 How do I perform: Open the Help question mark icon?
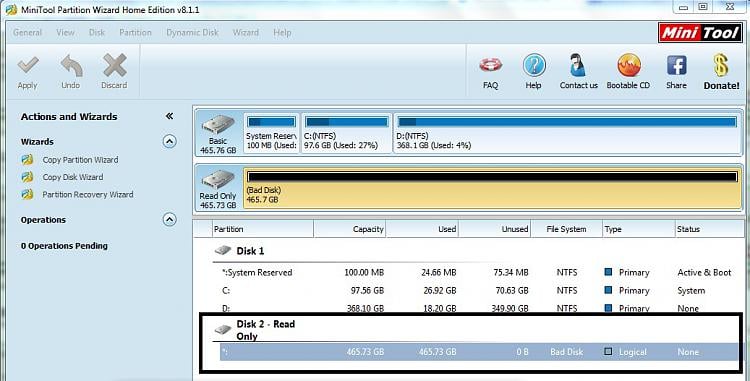[x=534, y=65]
